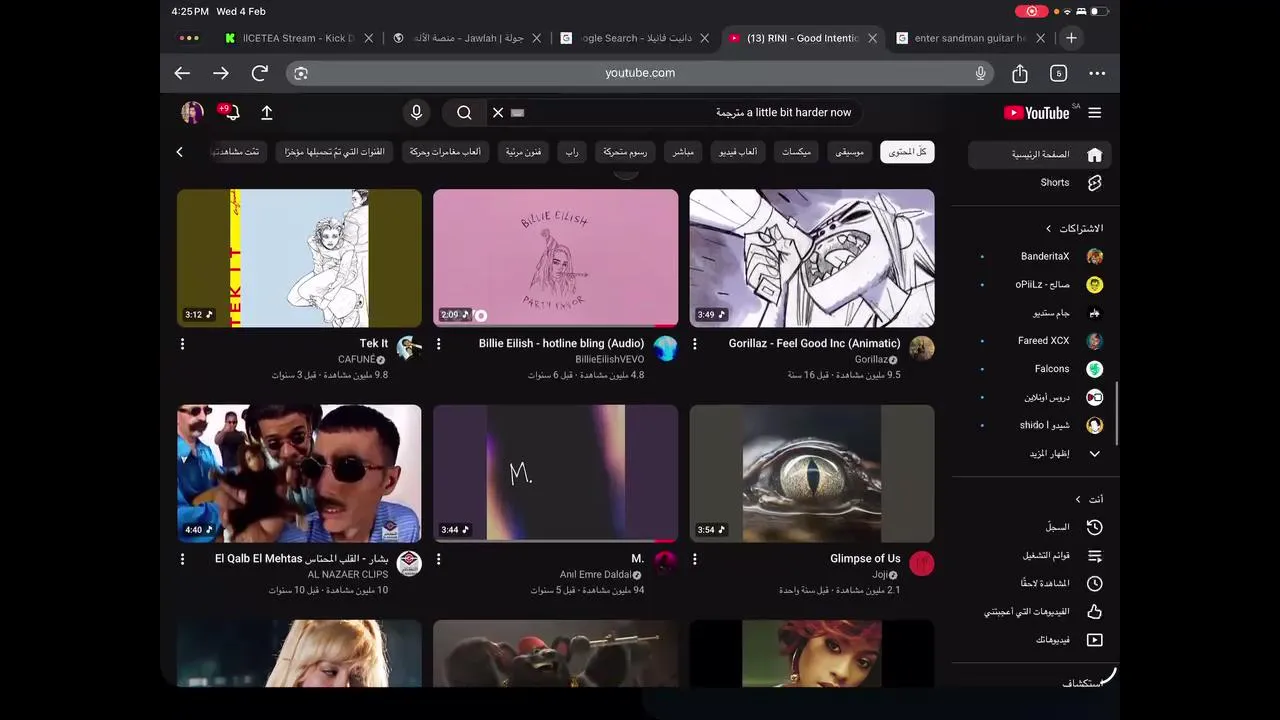Play the Tek It video thumbnail
1280x720 pixels.
click(299, 258)
